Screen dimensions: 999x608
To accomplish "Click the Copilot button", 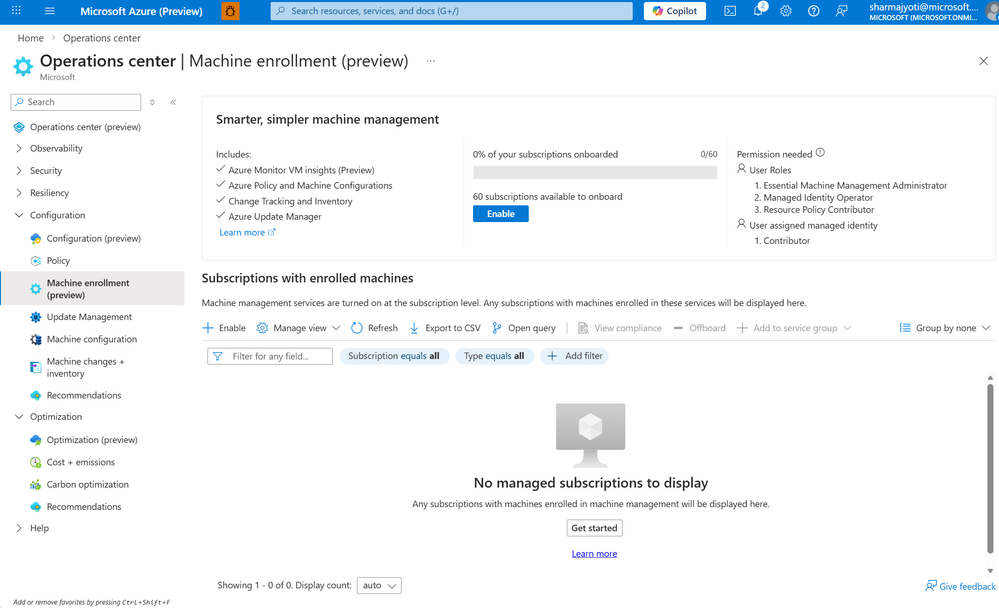I will click(675, 11).
